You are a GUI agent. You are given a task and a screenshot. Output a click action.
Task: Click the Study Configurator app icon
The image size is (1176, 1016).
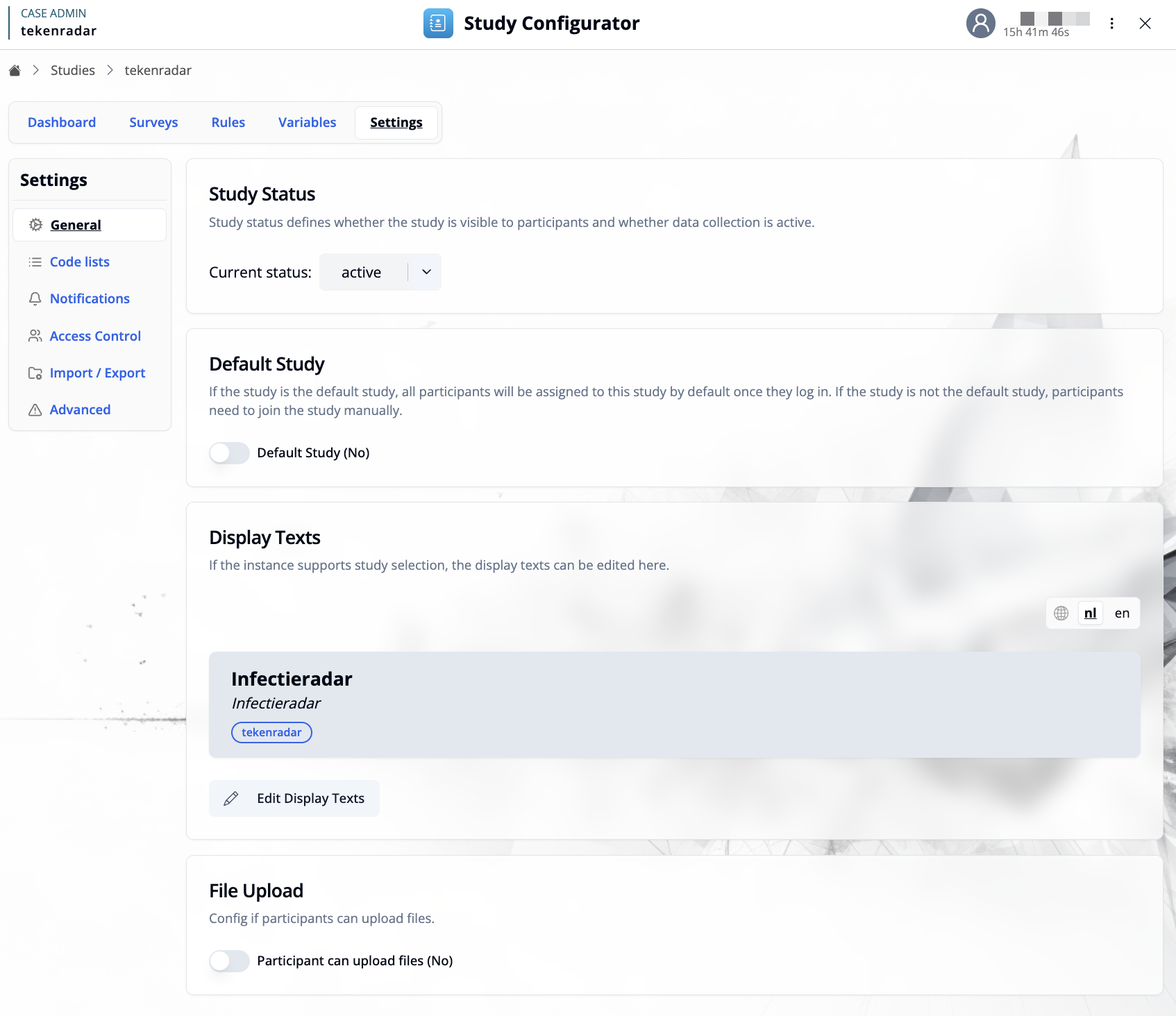point(438,24)
